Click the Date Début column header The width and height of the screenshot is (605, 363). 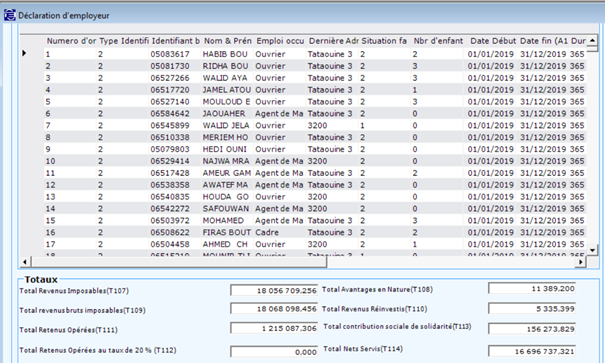(x=493, y=41)
